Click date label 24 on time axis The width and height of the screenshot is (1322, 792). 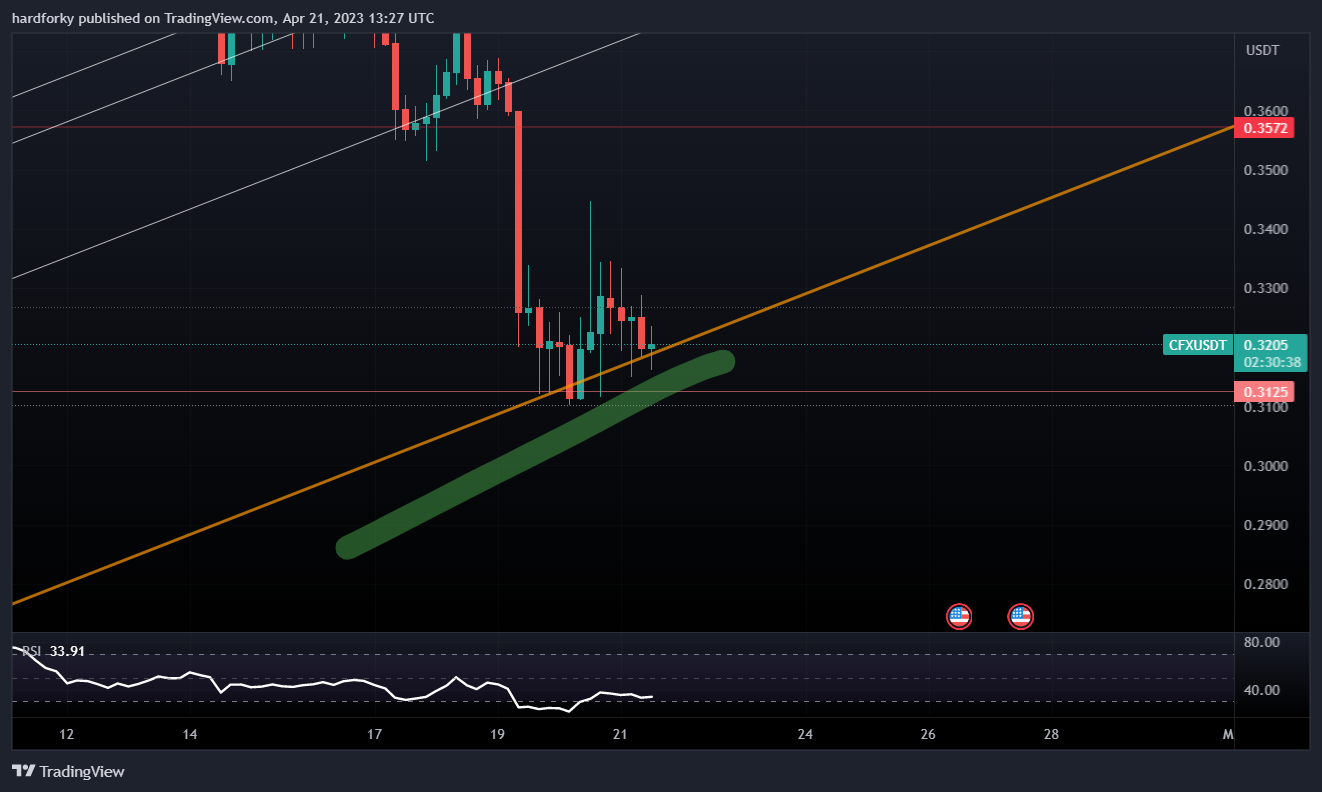(805, 734)
